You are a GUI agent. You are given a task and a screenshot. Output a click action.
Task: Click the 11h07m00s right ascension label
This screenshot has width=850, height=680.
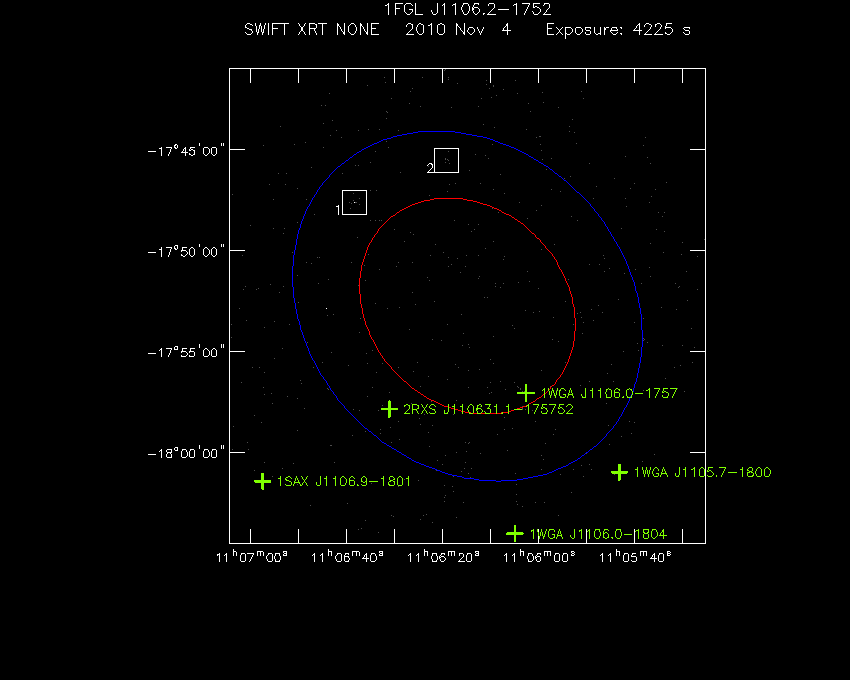point(252,557)
